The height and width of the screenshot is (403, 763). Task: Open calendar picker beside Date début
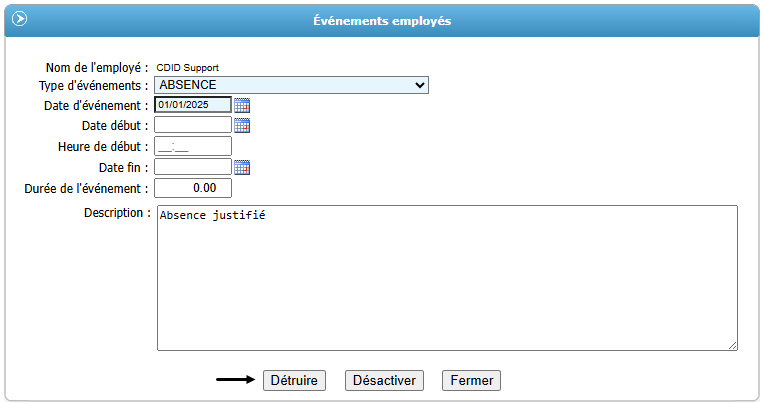241,126
